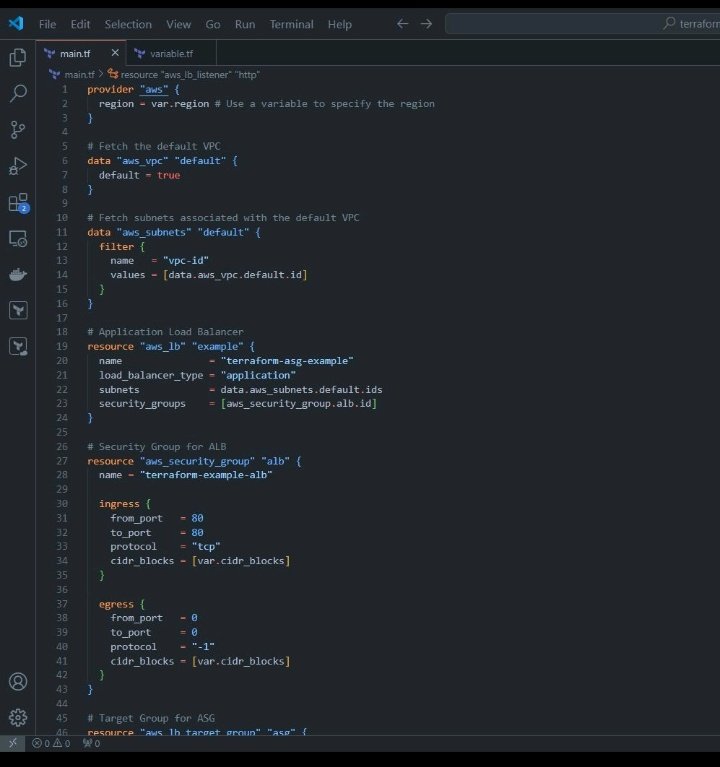720x767 pixels.
Task: Click "terraform-asg-example" string
Action: (x=287, y=361)
